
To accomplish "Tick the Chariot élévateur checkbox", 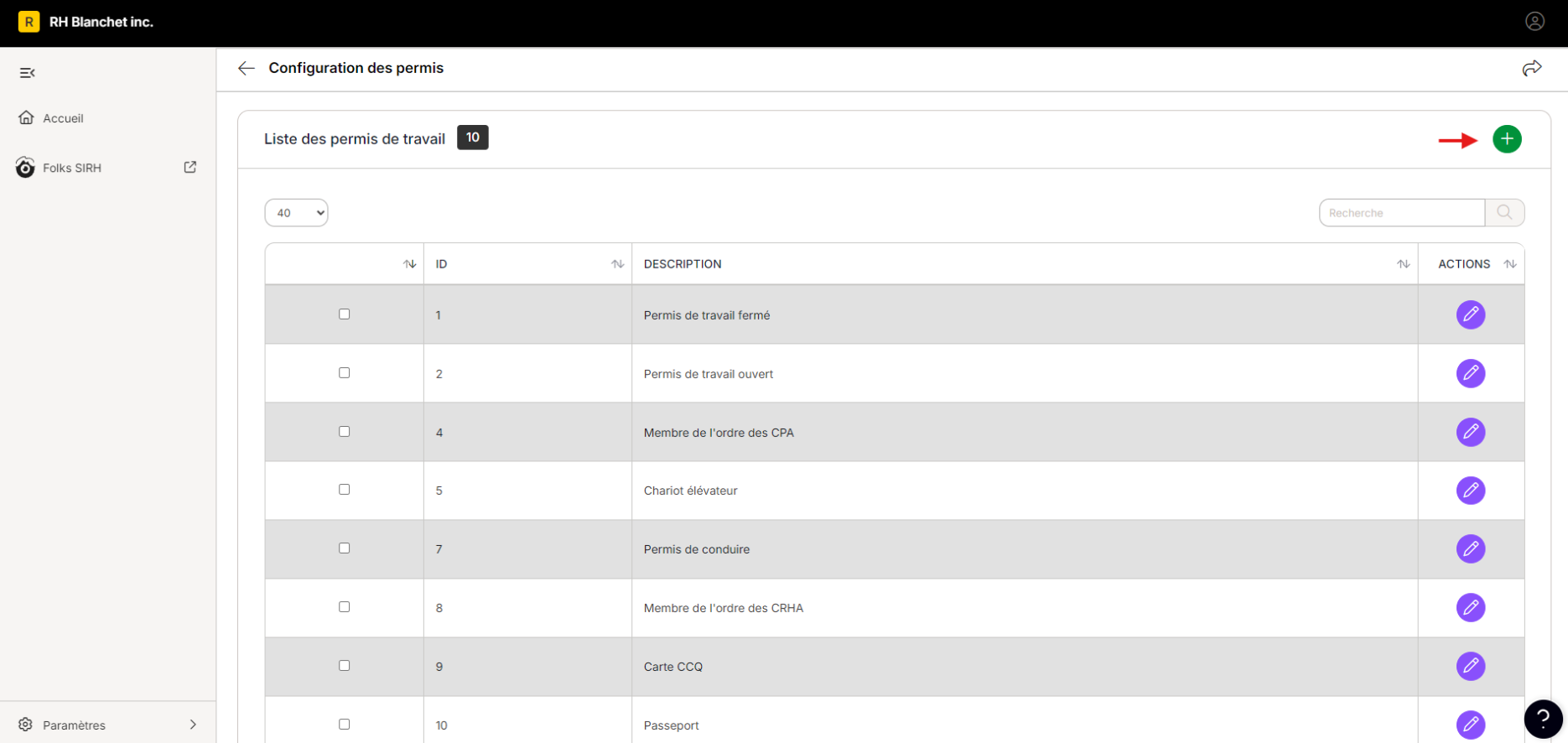I will click(344, 490).
